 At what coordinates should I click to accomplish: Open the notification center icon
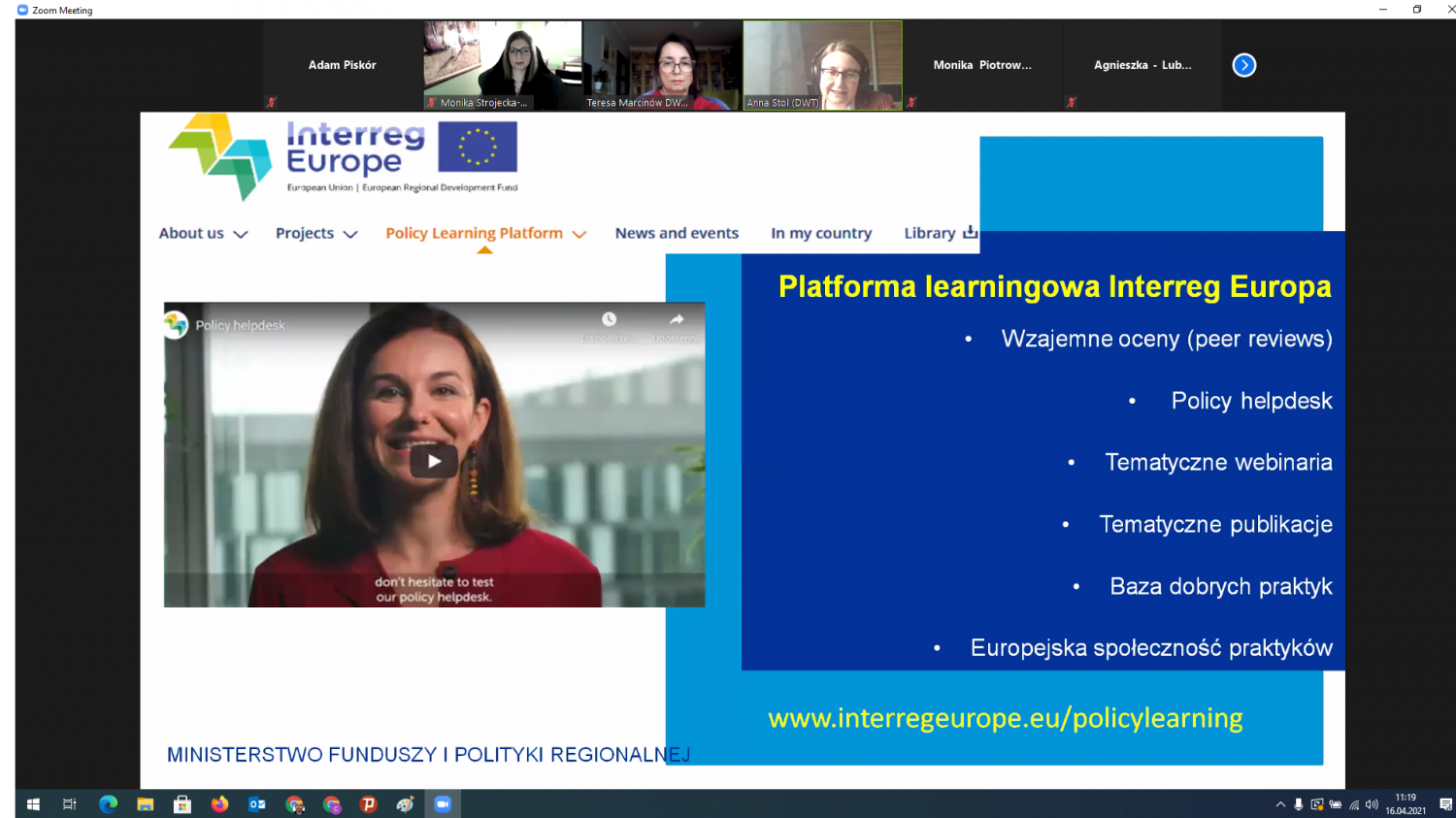[1445, 804]
